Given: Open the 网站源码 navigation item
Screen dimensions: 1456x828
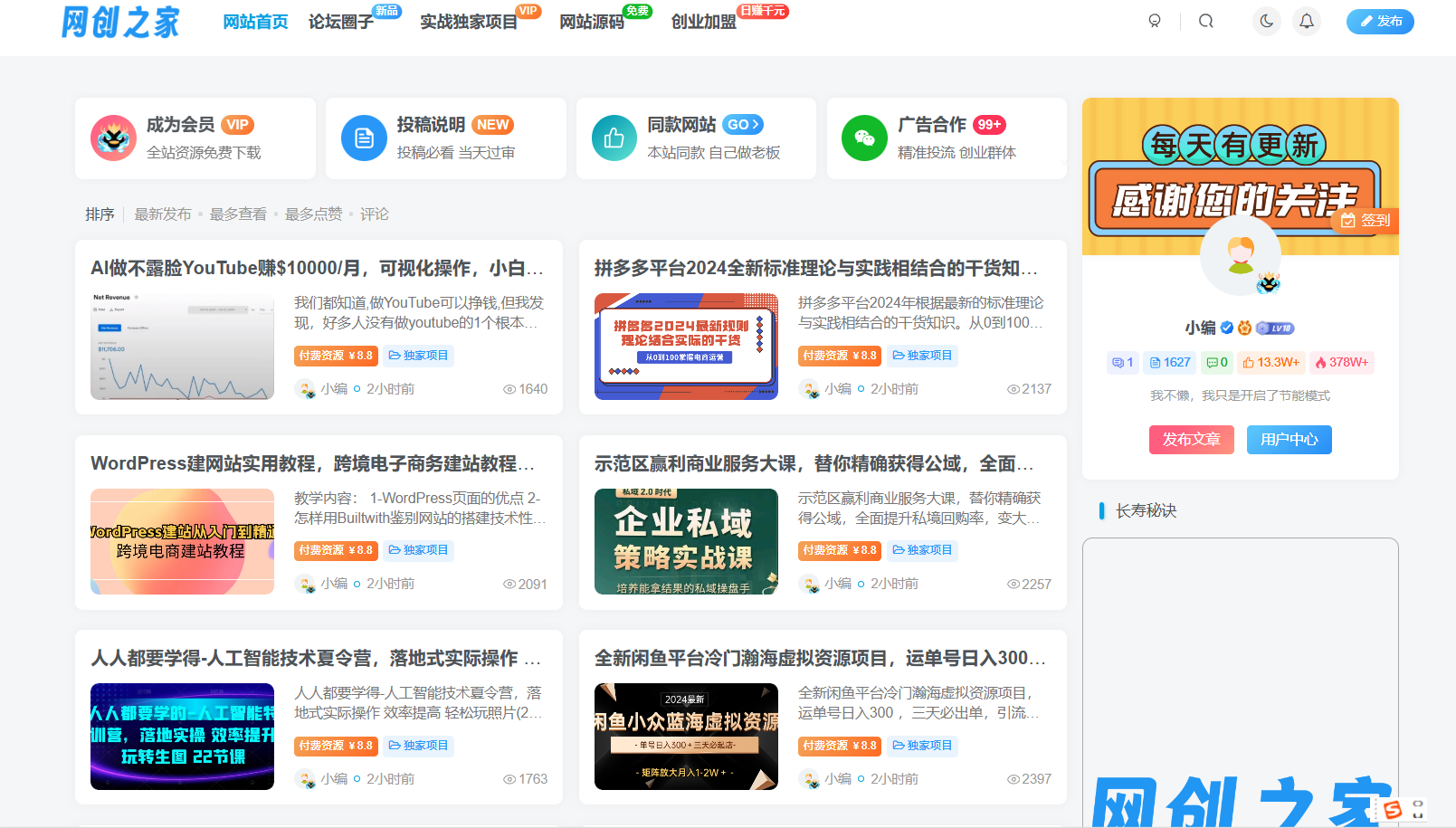Looking at the screenshot, I should tap(592, 22).
